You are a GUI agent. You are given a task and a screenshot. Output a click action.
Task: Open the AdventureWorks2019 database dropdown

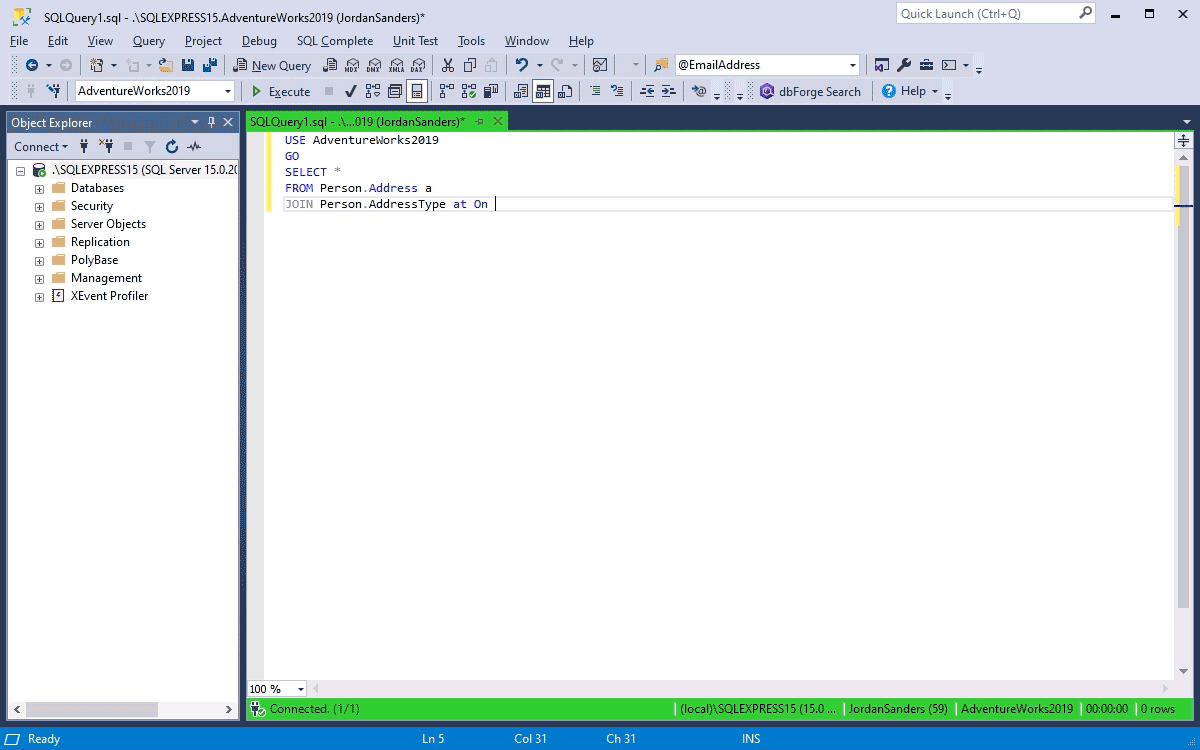tap(228, 91)
